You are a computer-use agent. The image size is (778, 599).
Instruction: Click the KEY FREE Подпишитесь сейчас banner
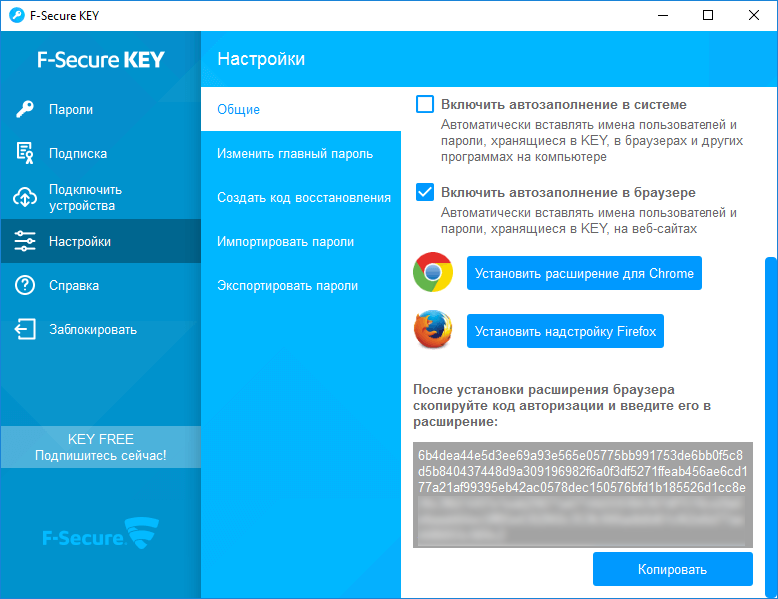(x=101, y=447)
